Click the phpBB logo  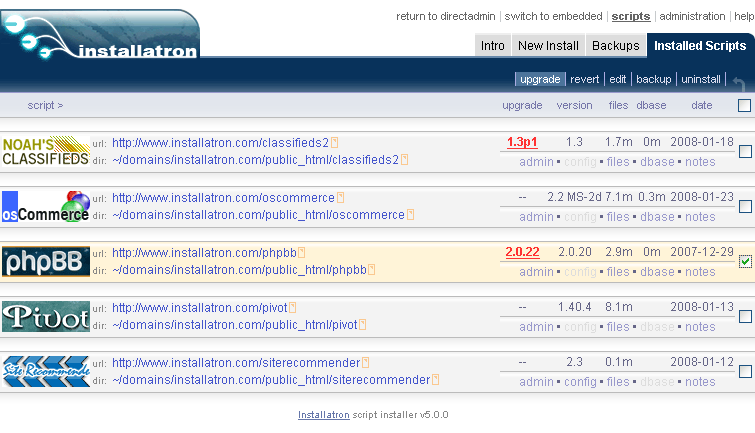point(46,261)
